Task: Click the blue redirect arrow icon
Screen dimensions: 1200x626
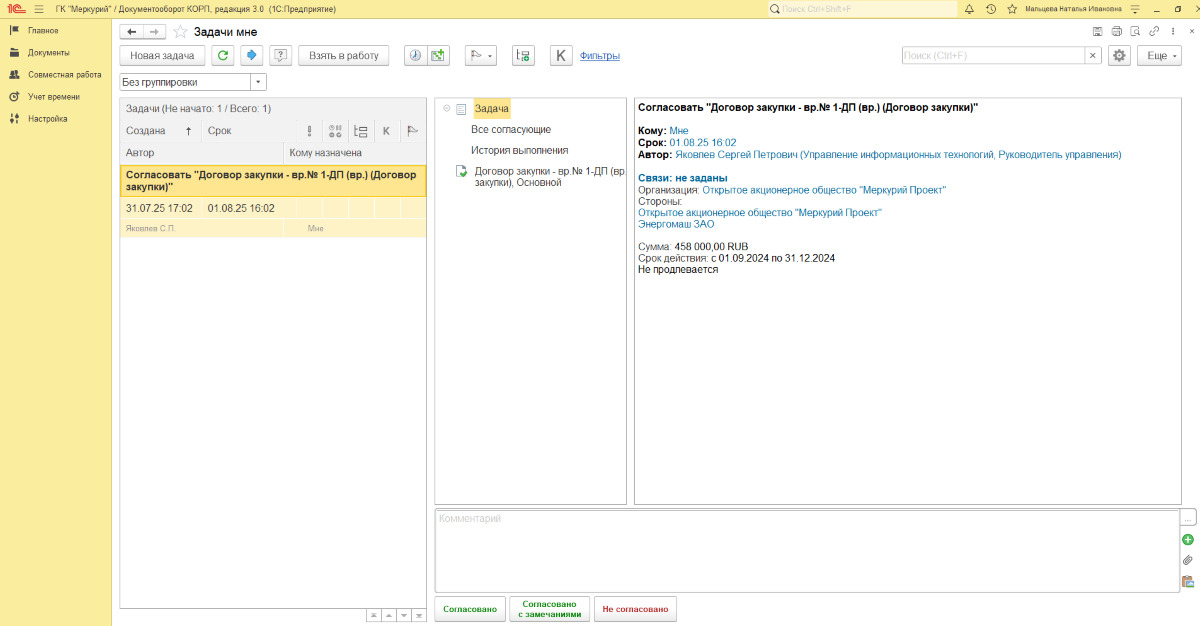Action: (x=252, y=56)
